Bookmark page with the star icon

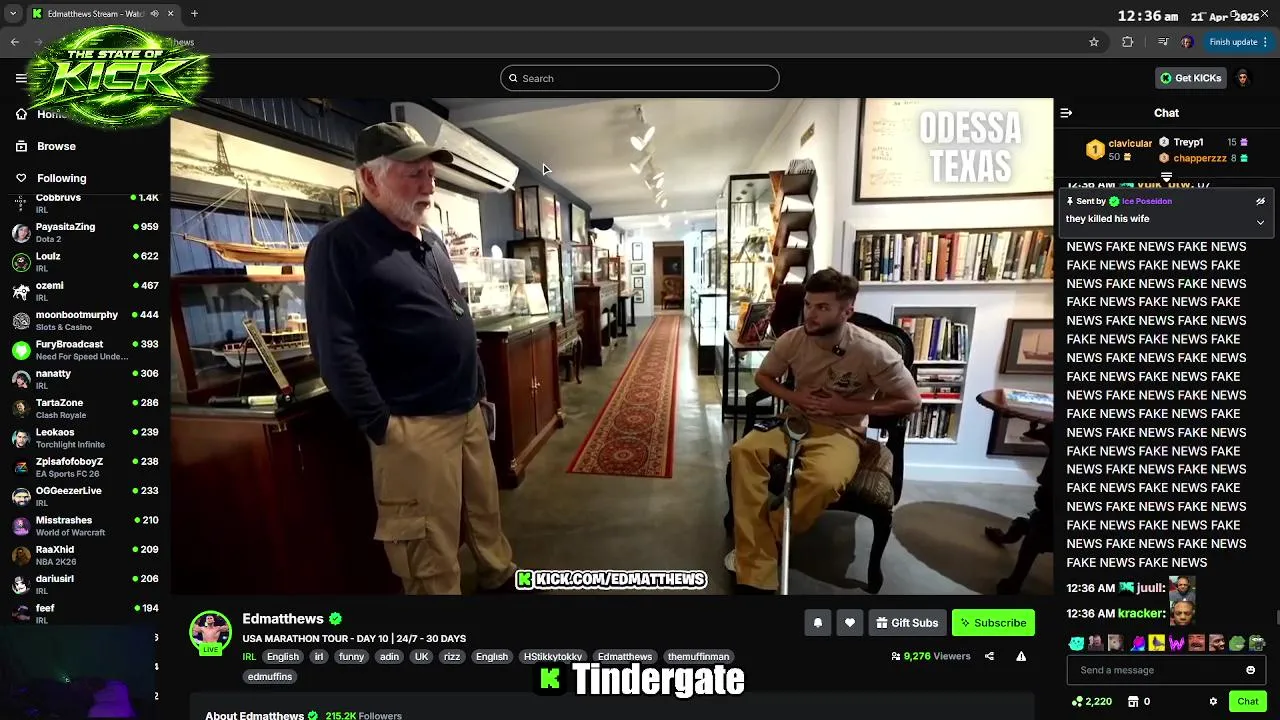pyautogui.click(x=1094, y=42)
